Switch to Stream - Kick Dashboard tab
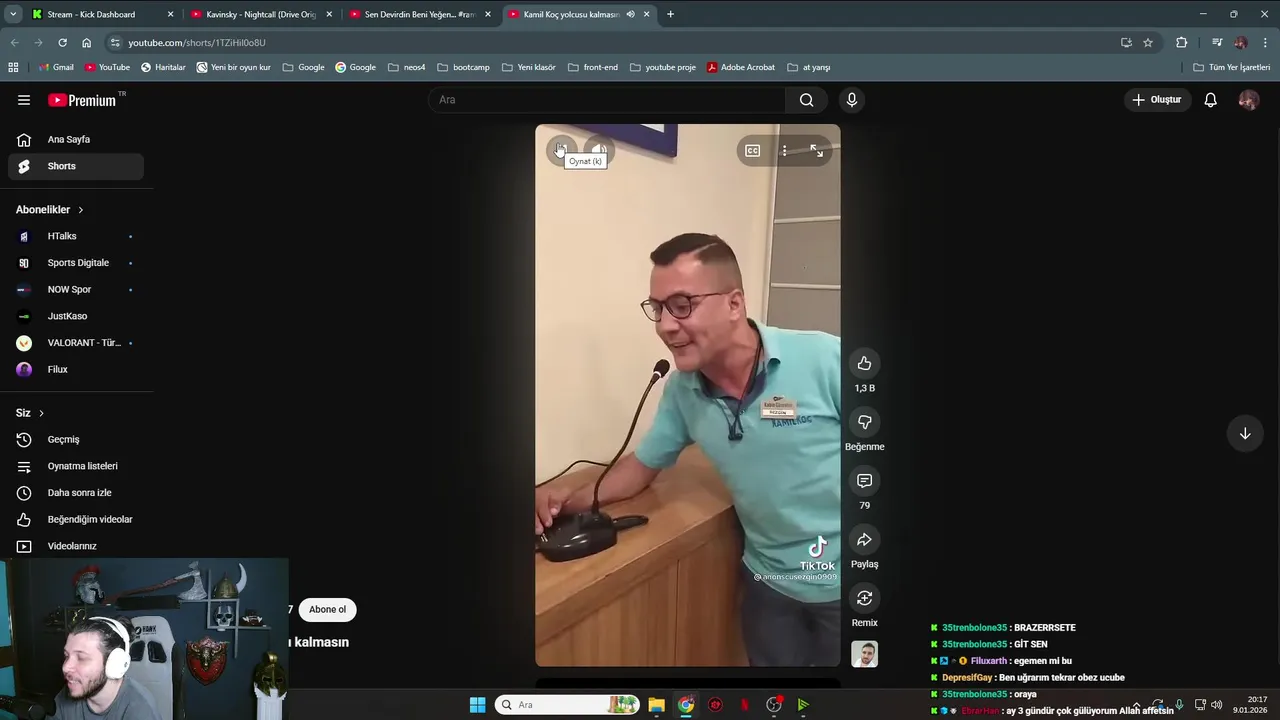This screenshot has height=720, width=1280. 104,14
